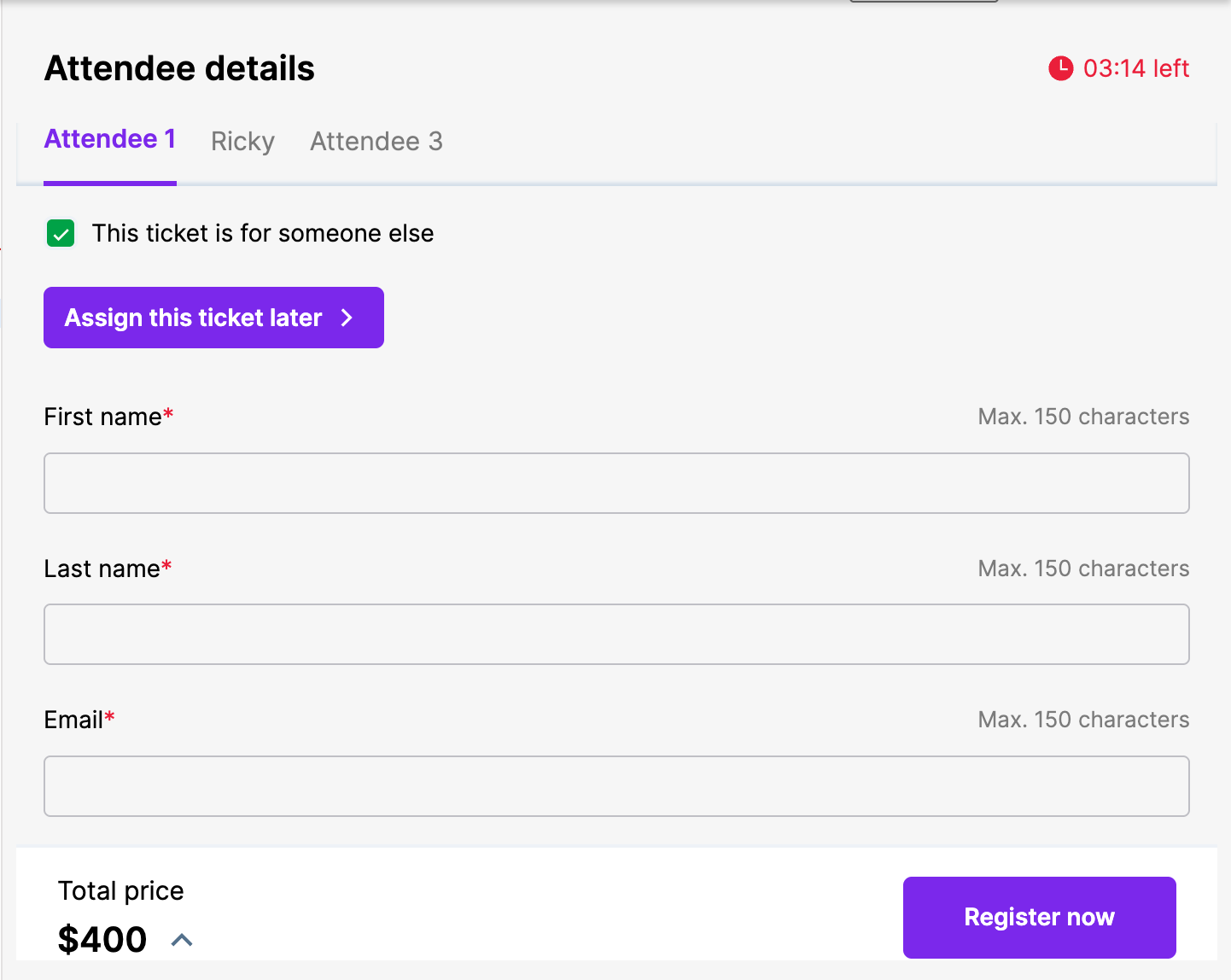1231x980 pixels.
Task: Switch to the Attendee 1 tab
Action: point(110,139)
